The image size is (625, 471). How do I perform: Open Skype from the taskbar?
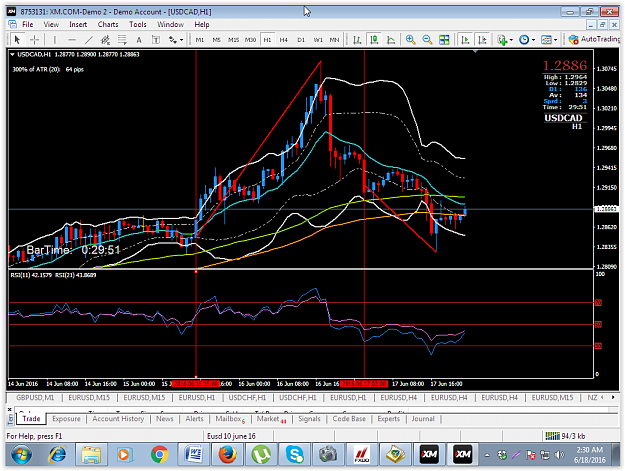click(x=295, y=455)
